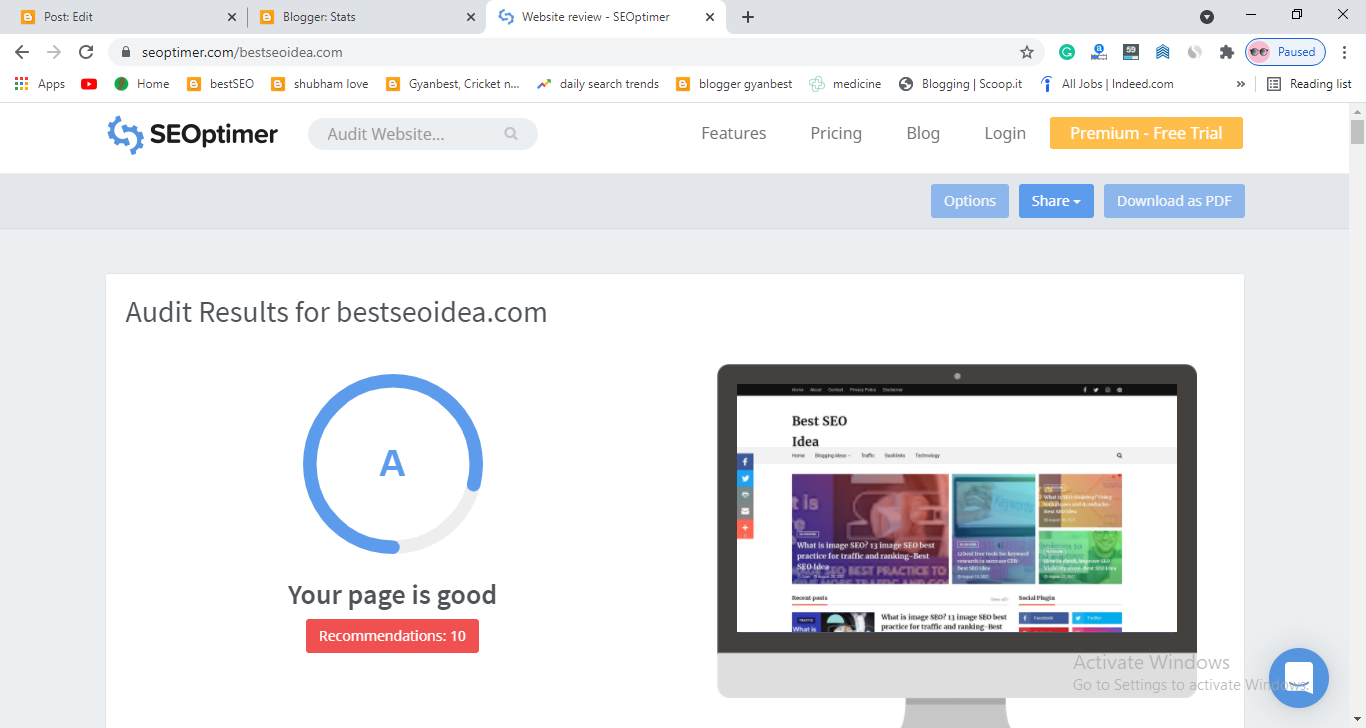This screenshot has width=1366, height=728.
Task: Open the YouTube bookmark icon
Action: pyautogui.click(x=89, y=84)
